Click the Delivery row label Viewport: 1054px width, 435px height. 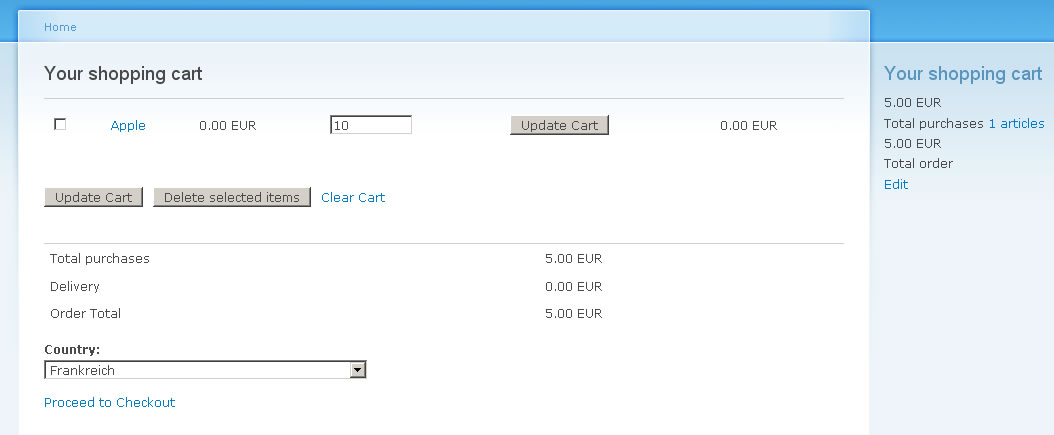point(75,286)
